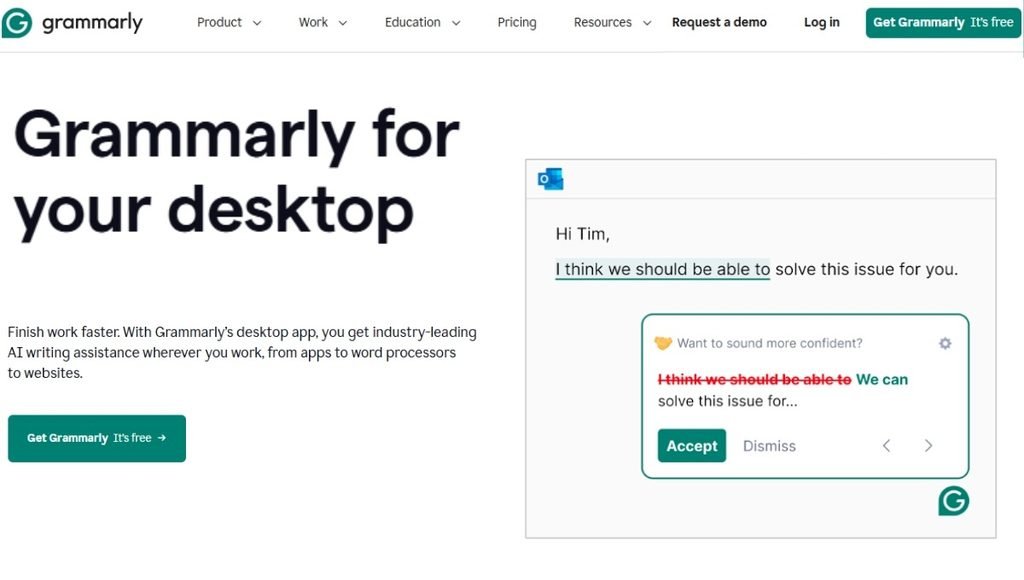1024x580 pixels.
Task: Click underlined phrase "I think we should be able to"
Action: click(662, 269)
